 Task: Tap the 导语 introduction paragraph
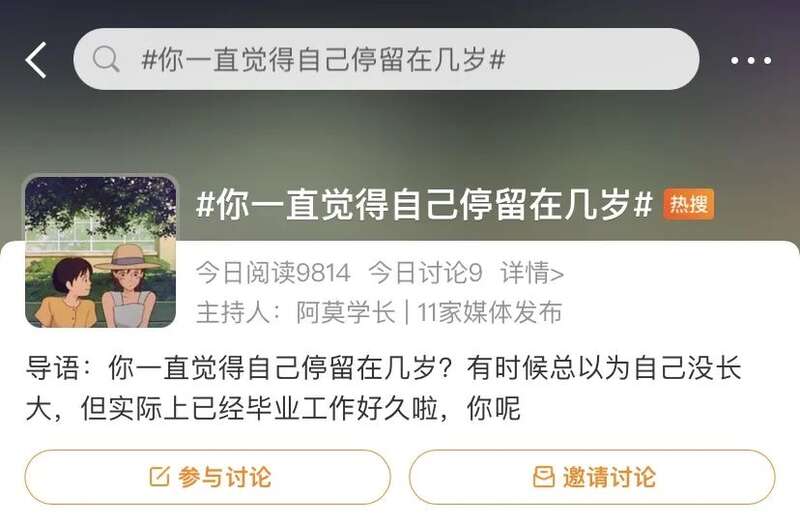click(x=383, y=388)
